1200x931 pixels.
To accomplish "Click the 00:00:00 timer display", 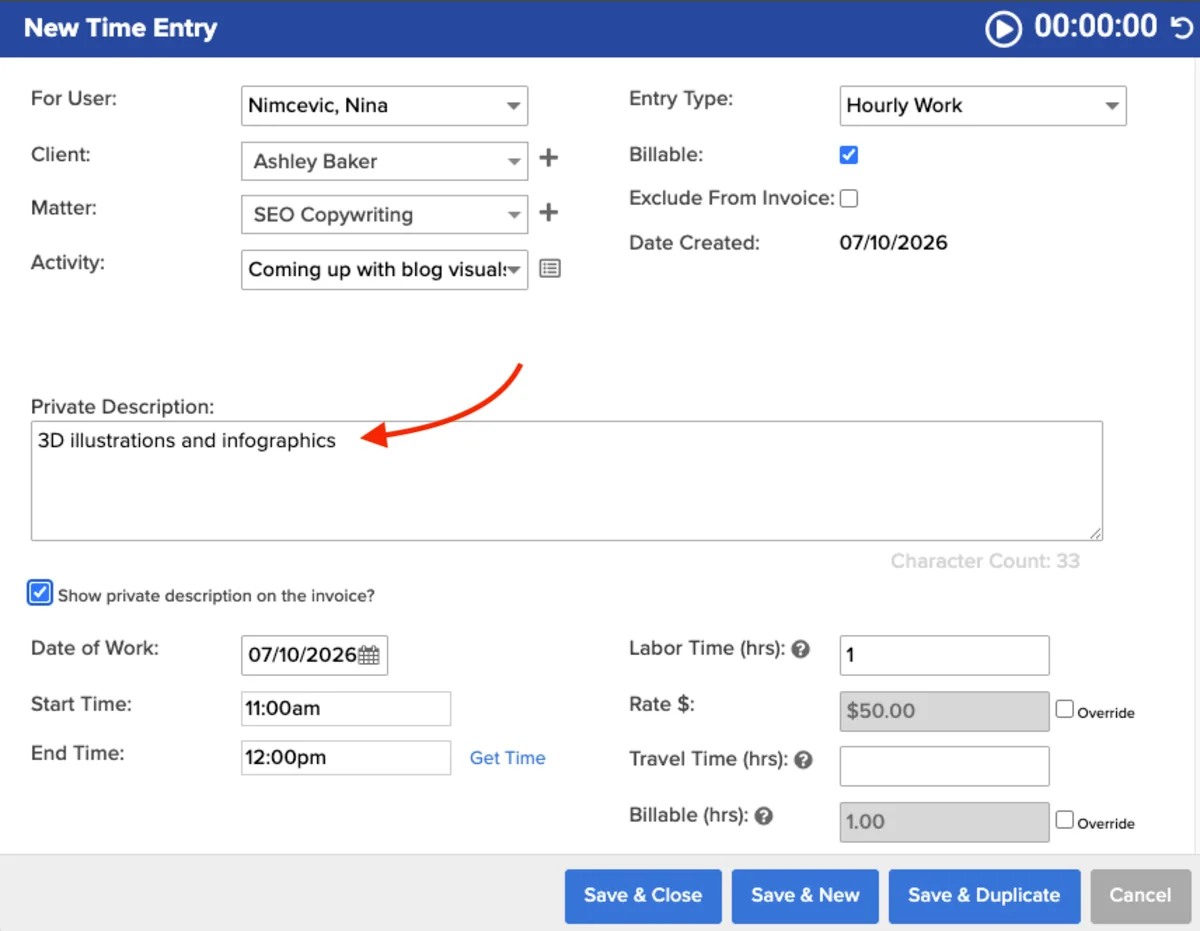I will (1096, 27).
